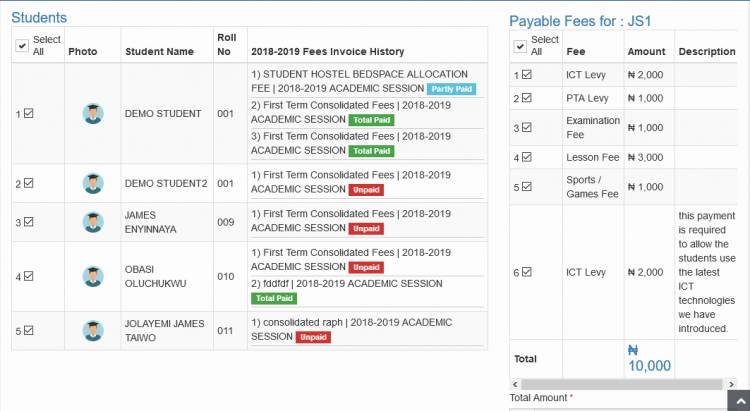Deselect student row 5 checkbox

[x=28, y=330]
